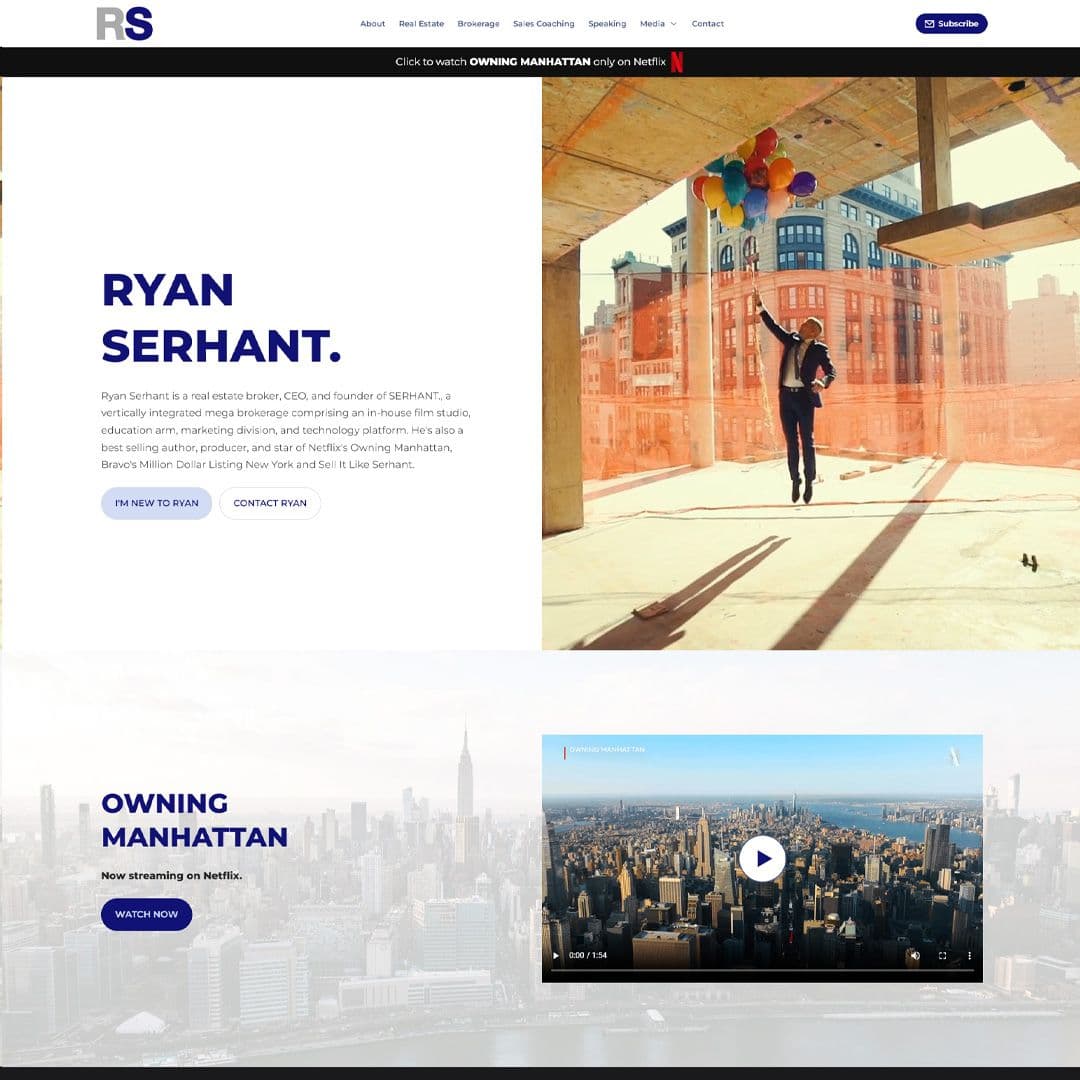
Task: Click the CONTACT RYAN button
Action: [270, 503]
